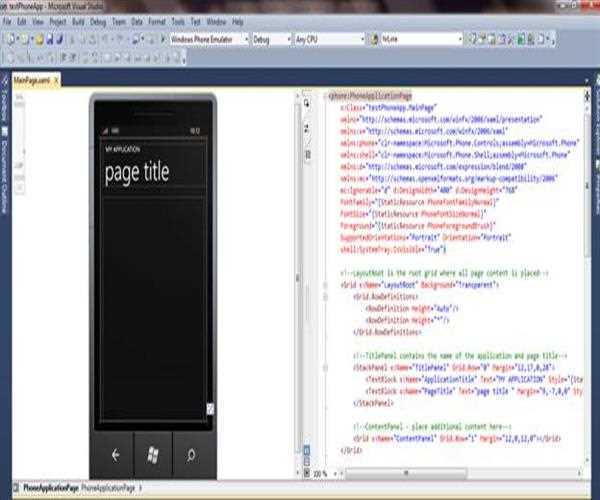Close the MainPage.xaml document tab

coord(56,78)
